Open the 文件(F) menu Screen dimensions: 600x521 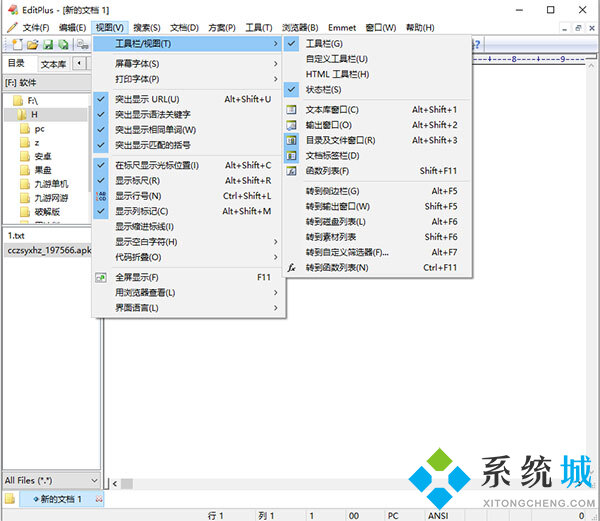click(36, 28)
